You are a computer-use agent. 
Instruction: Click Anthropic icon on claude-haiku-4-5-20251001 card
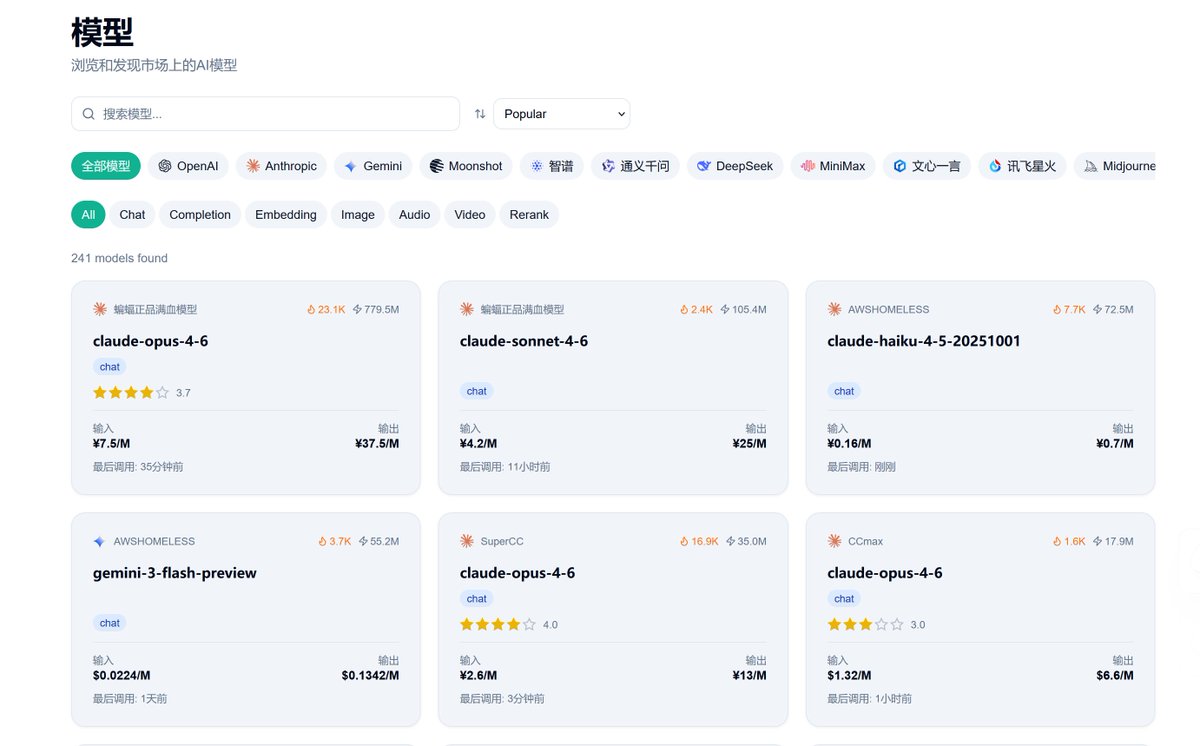pyautogui.click(x=834, y=310)
